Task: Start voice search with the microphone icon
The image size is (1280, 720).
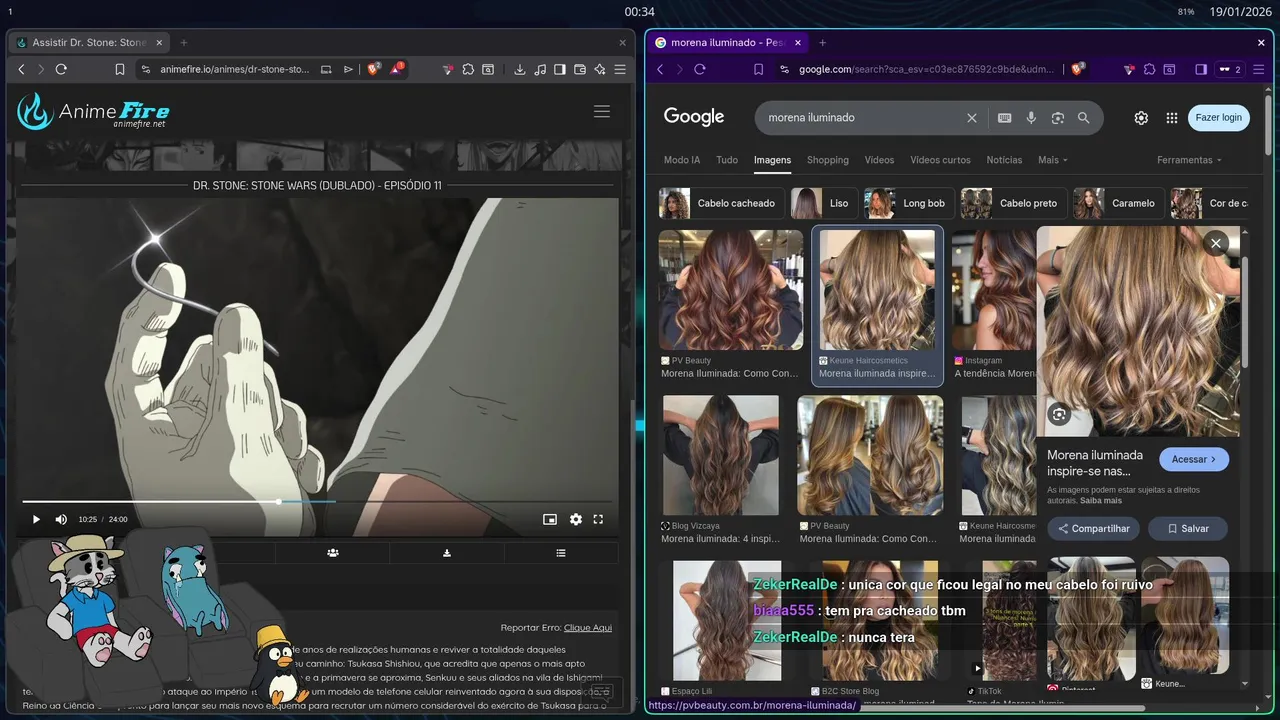Action: pyautogui.click(x=1031, y=117)
